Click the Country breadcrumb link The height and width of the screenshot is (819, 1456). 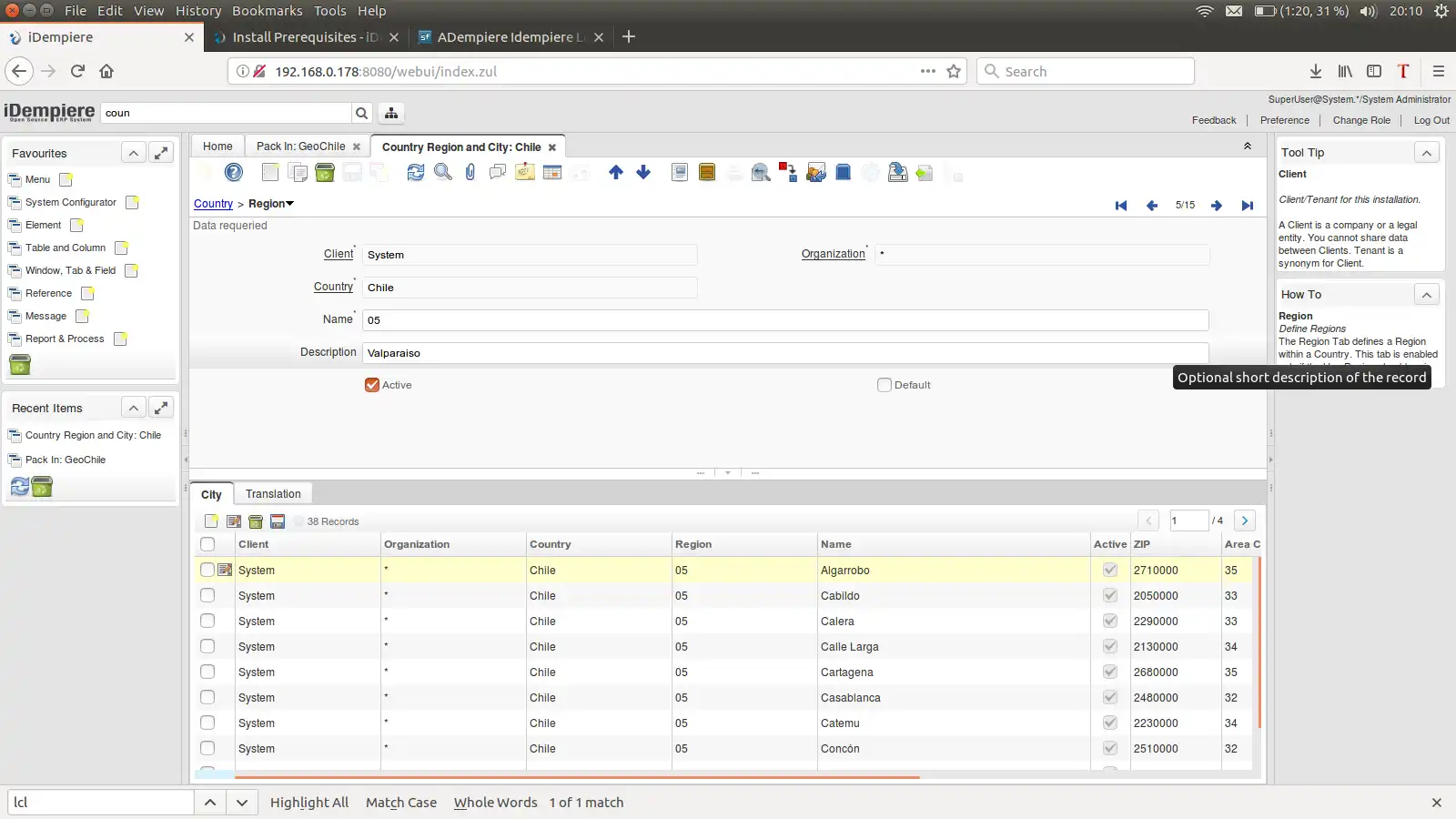click(x=213, y=204)
